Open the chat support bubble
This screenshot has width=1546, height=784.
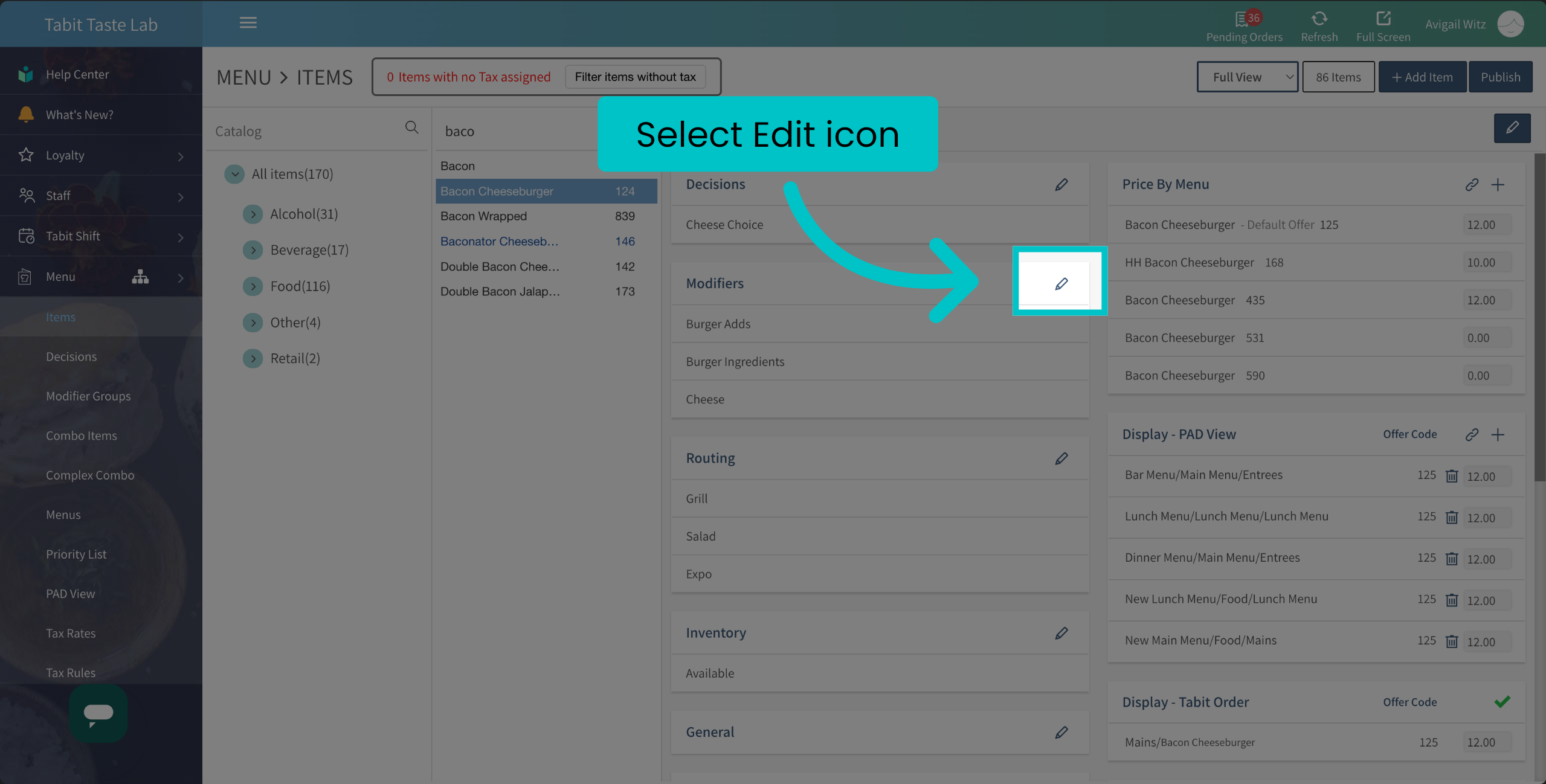(98, 713)
